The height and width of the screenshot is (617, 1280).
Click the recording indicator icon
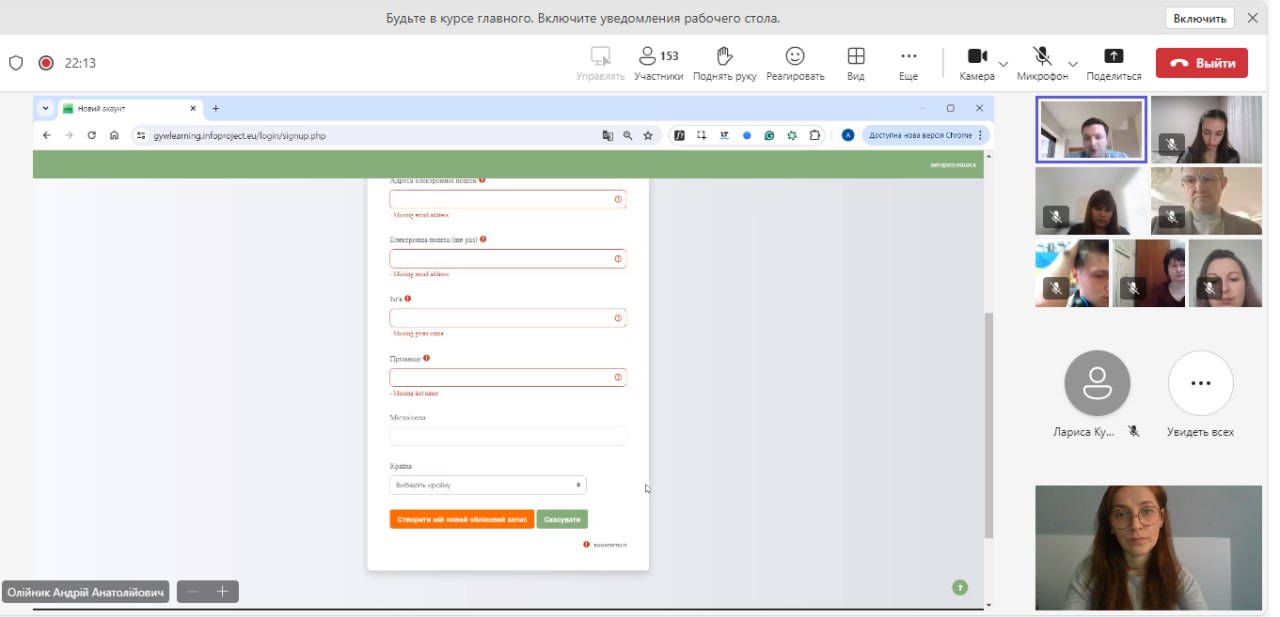[46, 63]
